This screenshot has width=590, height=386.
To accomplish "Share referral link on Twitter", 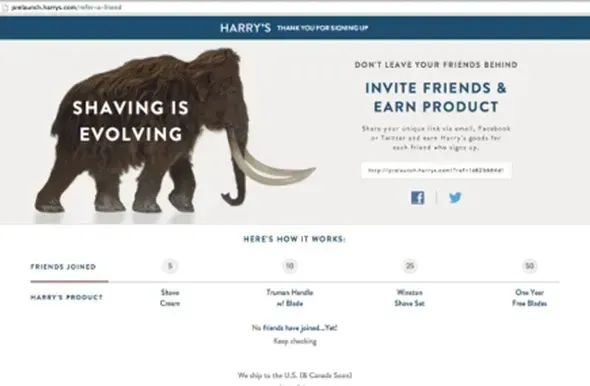I will coord(455,198).
